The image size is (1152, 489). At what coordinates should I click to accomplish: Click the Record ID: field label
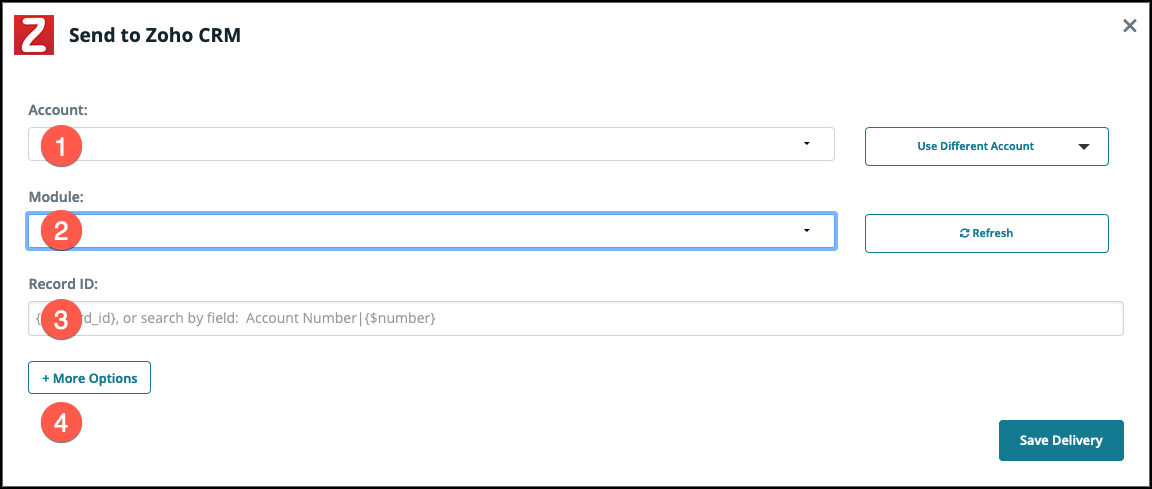point(63,285)
